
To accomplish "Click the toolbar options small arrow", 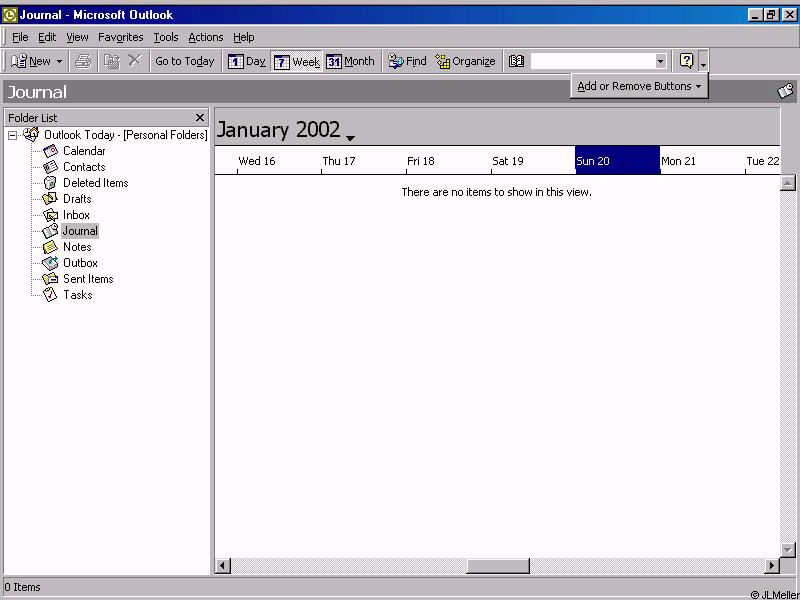I will pyautogui.click(x=704, y=62).
